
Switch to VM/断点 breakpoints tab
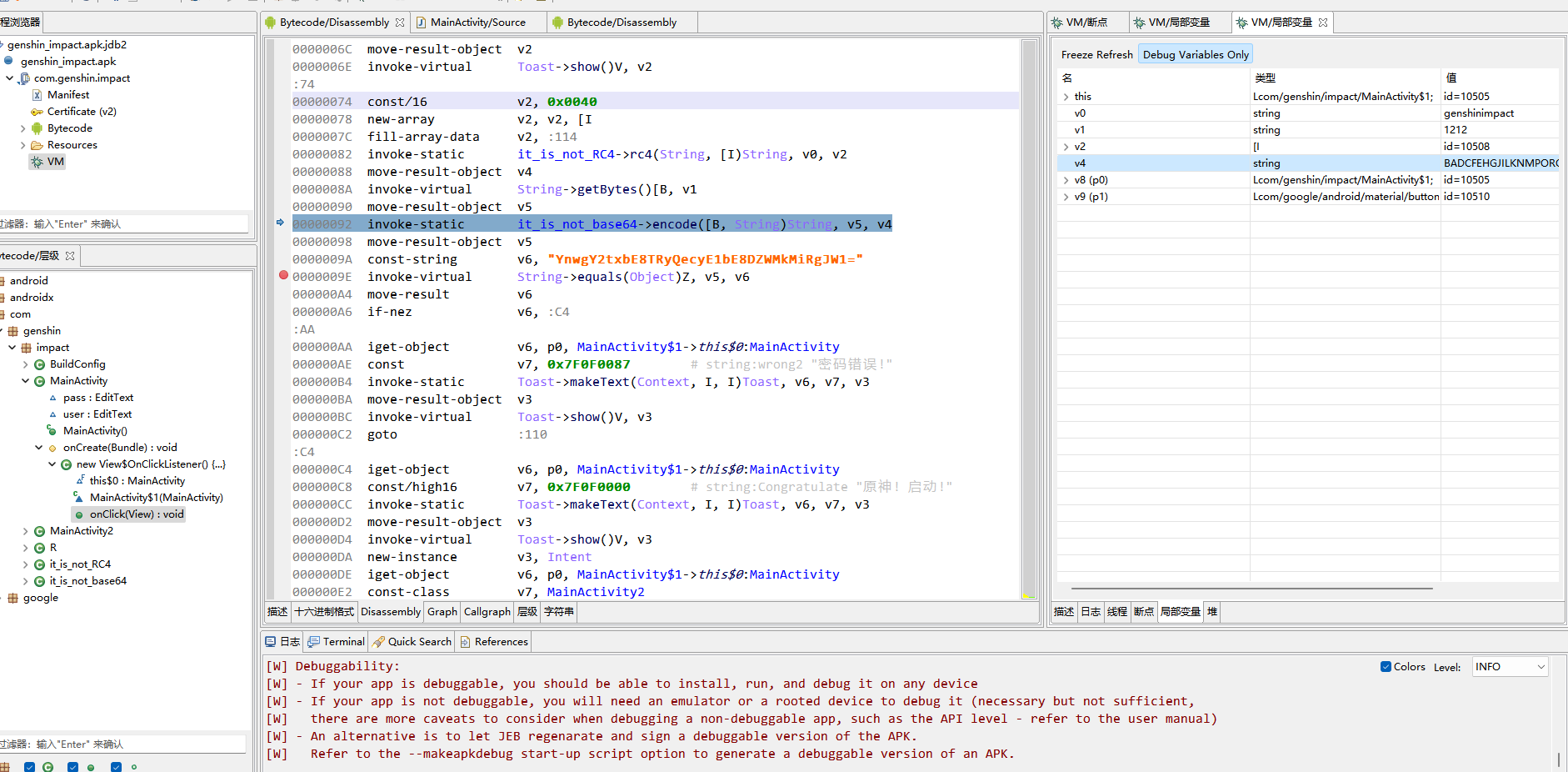[x=1086, y=23]
